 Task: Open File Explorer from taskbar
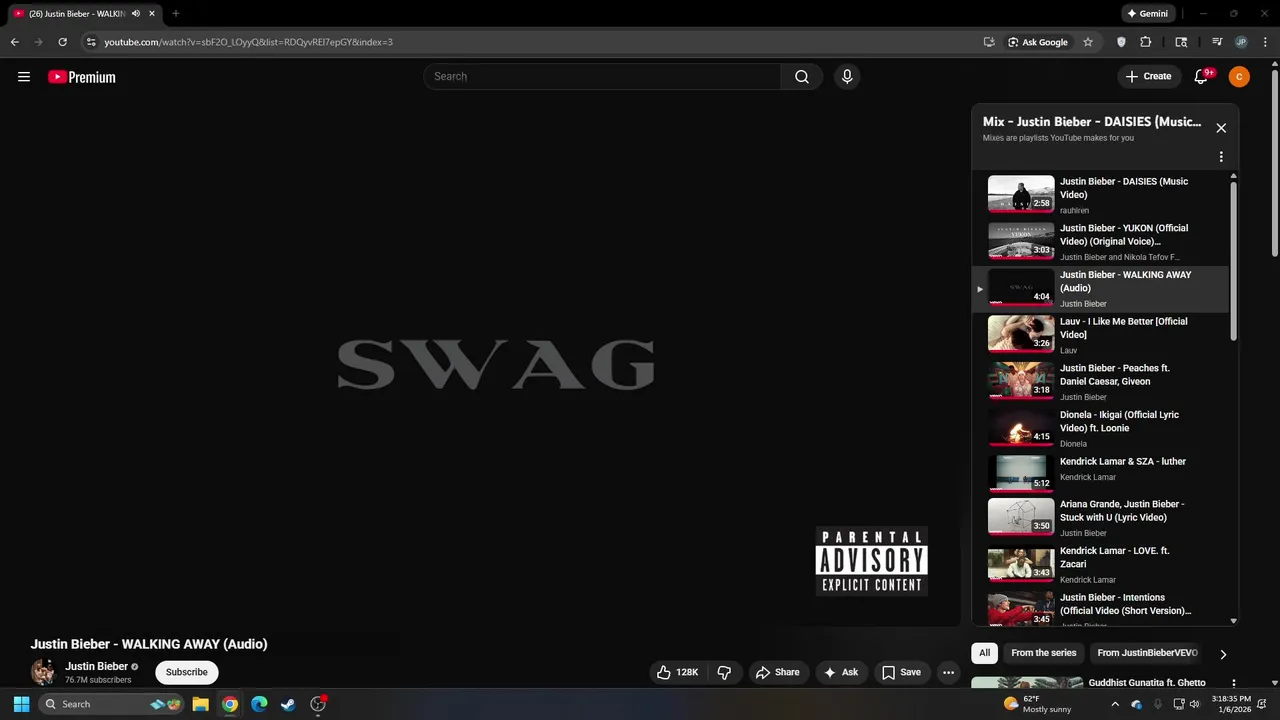(200, 704)
